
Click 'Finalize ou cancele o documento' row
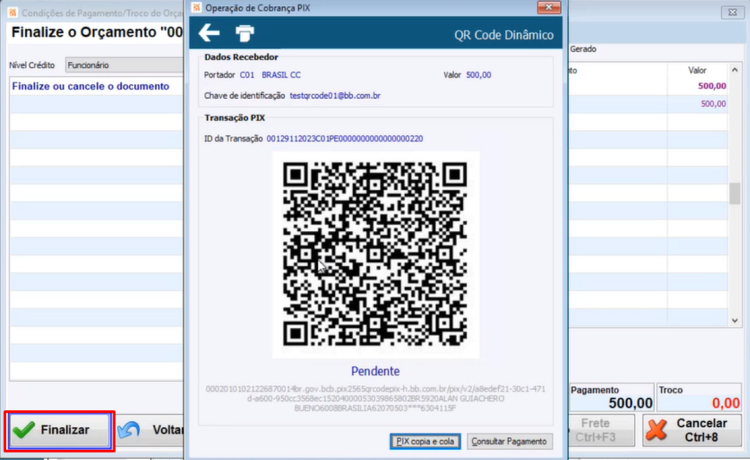click(96, 87)
